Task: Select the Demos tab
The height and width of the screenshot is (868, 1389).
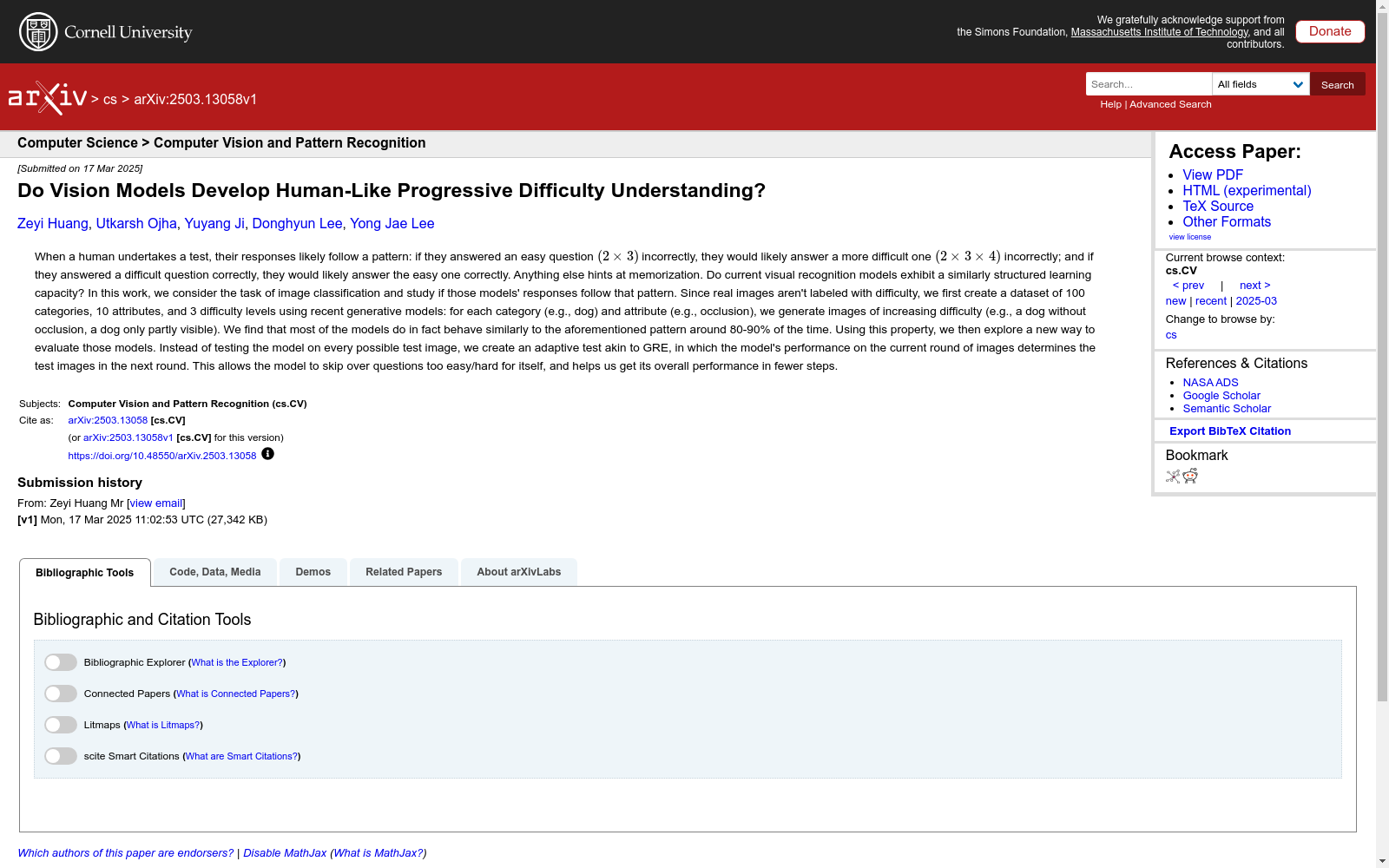Action: pyautogui.click(x=313, y=572)
